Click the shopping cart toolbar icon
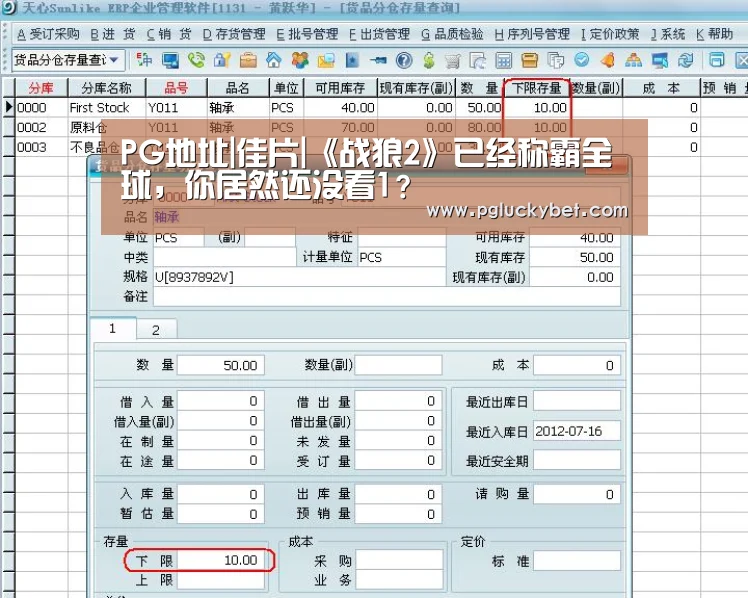 coord(453,60)
